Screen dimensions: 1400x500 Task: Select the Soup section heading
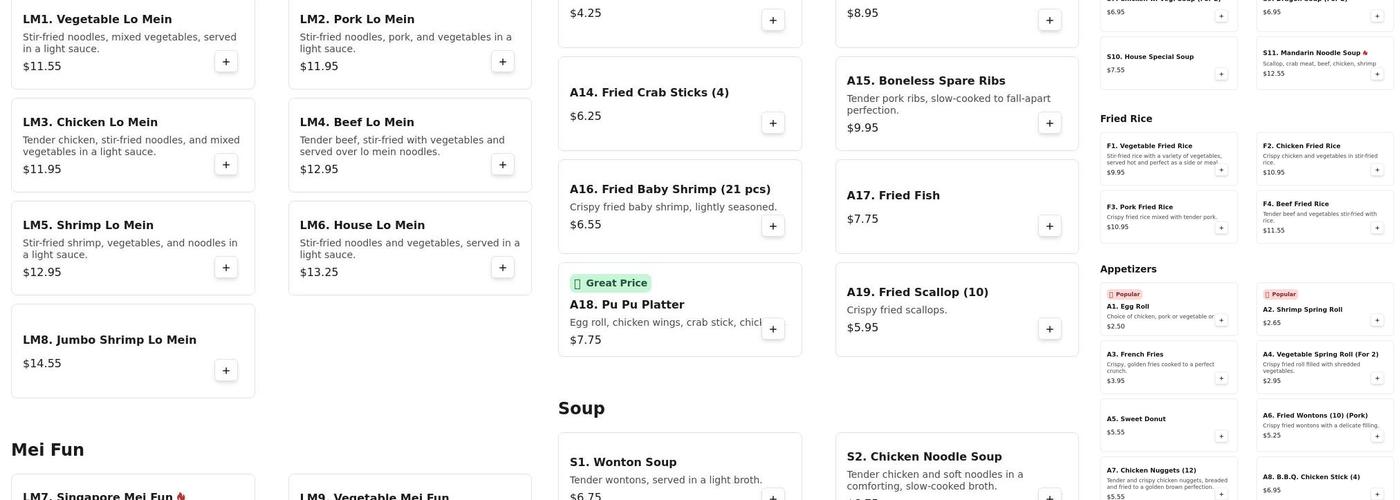pos(581,408)
